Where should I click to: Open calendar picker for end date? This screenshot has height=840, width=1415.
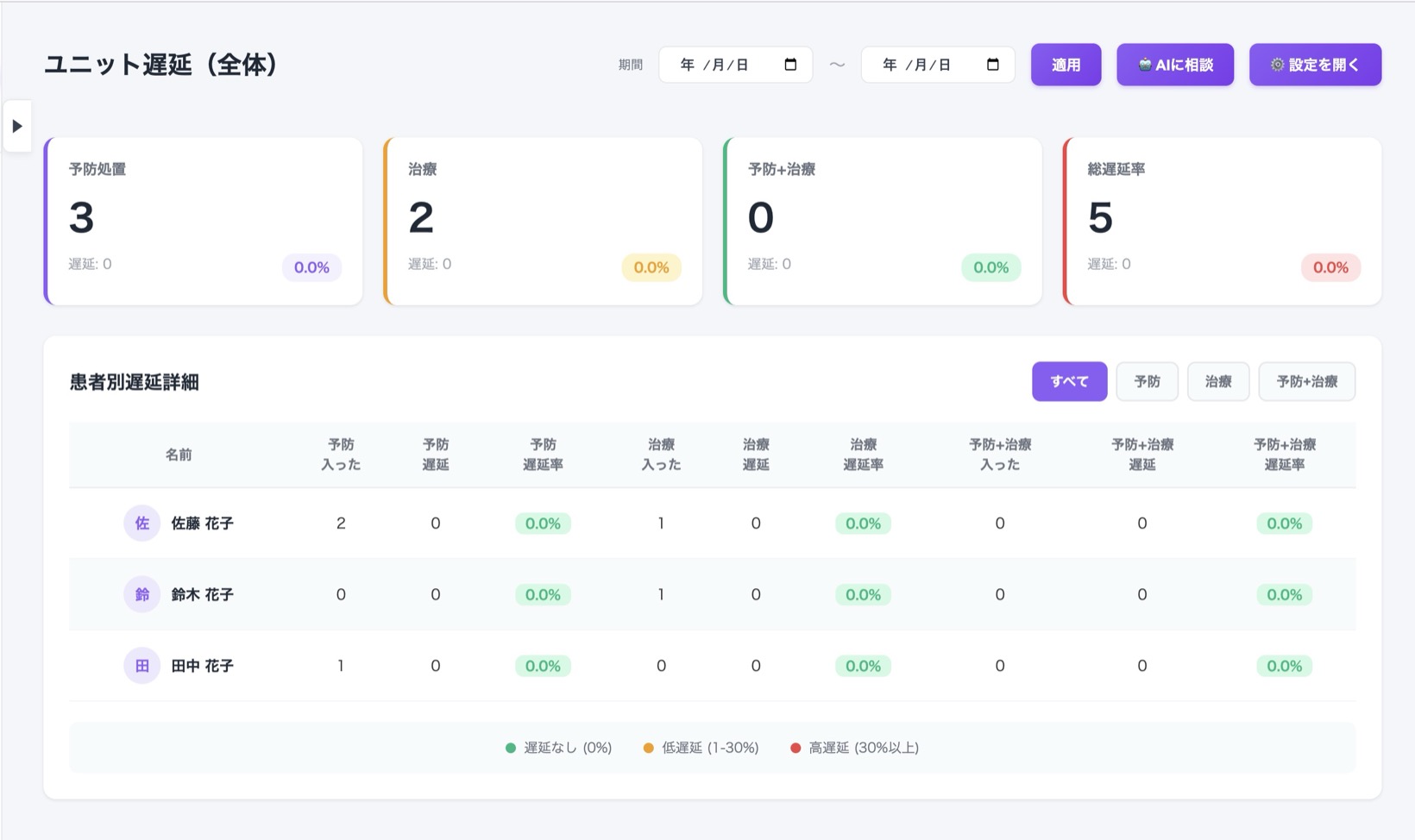tap(993, 65)
